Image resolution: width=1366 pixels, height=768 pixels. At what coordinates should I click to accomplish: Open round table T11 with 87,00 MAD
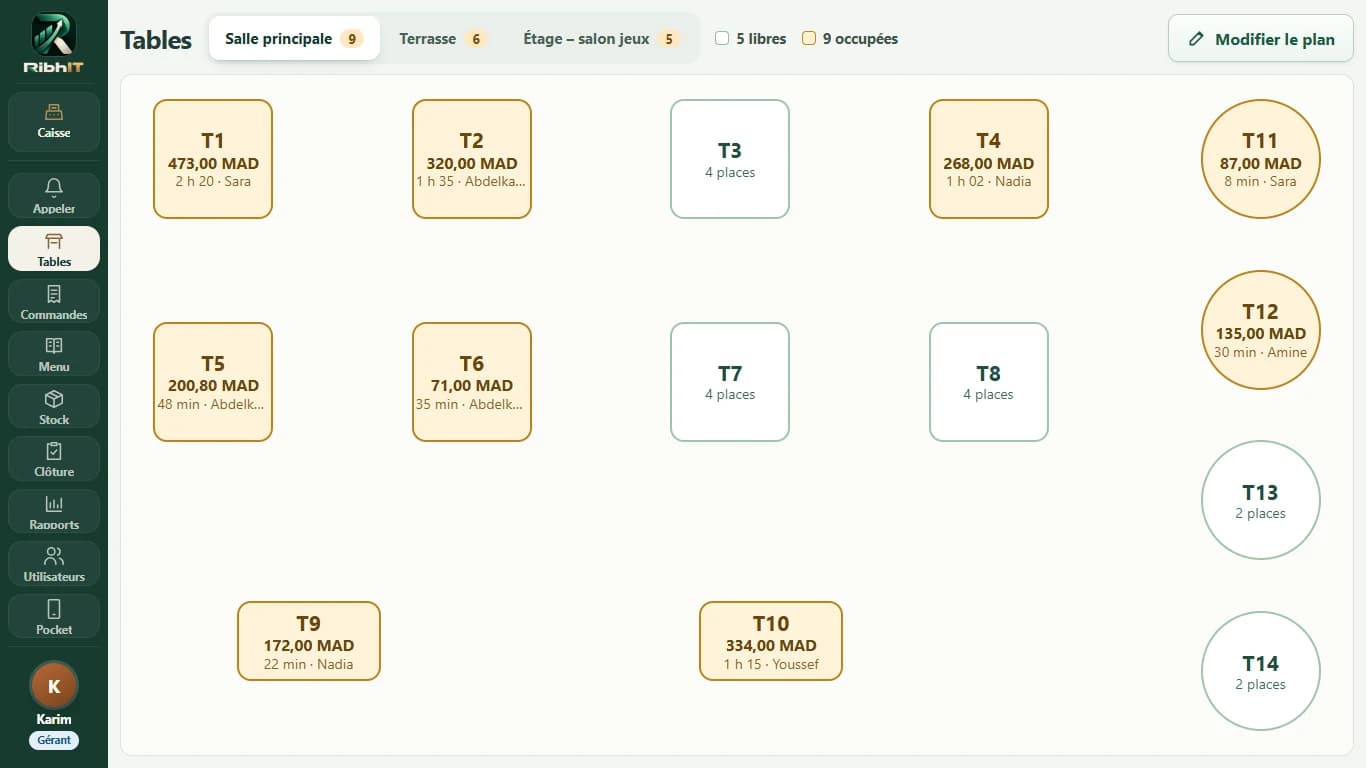click(x=1261, y=159)
